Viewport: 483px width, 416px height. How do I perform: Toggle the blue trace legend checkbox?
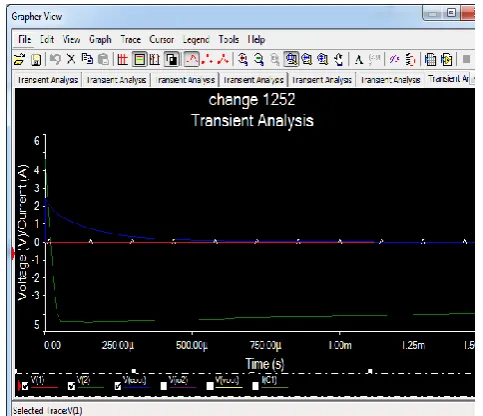point(118,386)
